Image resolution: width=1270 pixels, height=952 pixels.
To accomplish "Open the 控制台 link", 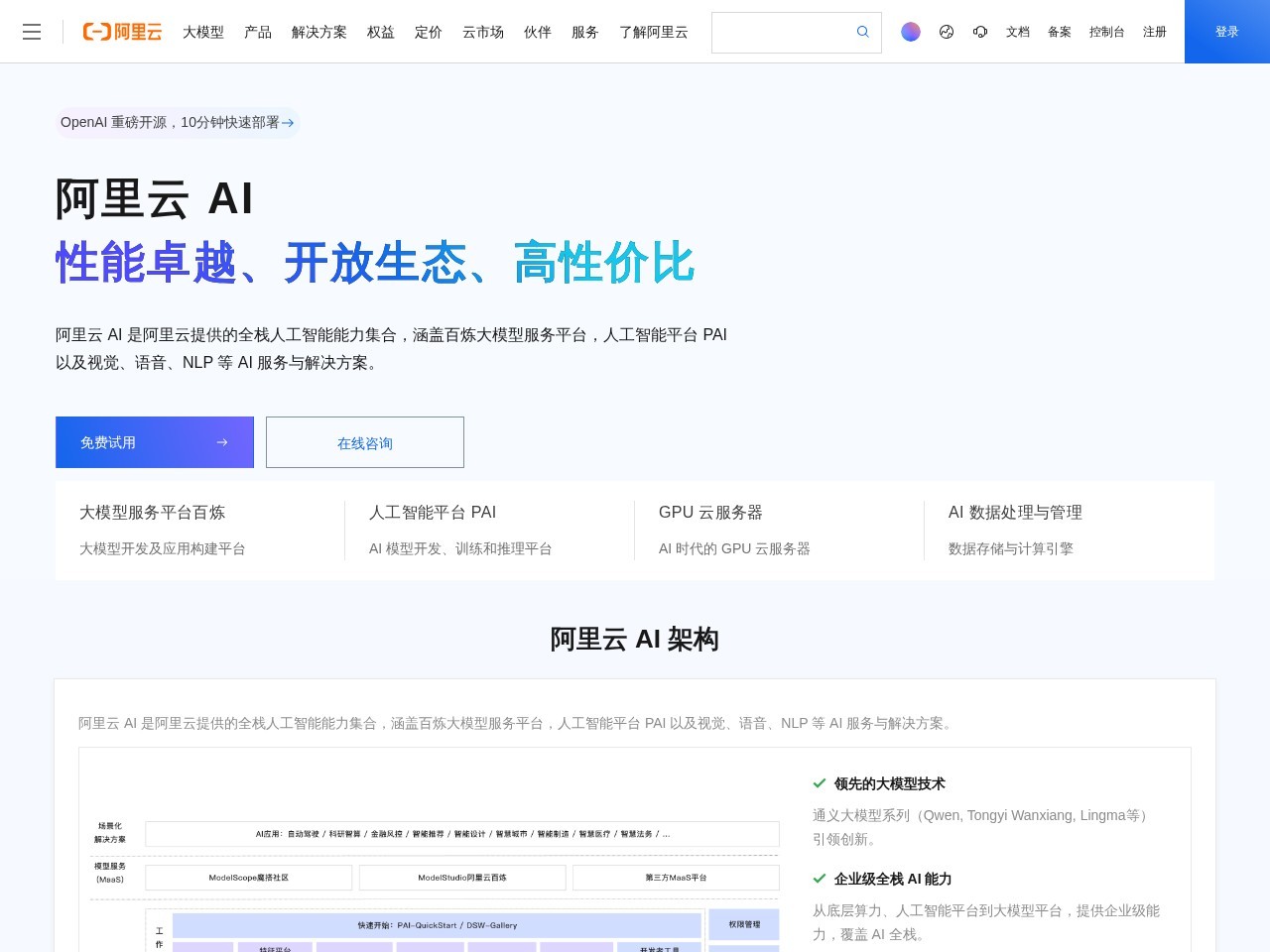I will (1107, 32).
